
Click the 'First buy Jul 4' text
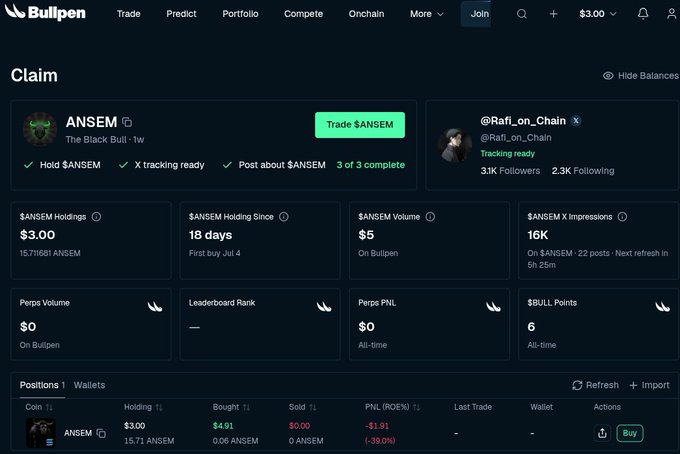tap(215, 253)
